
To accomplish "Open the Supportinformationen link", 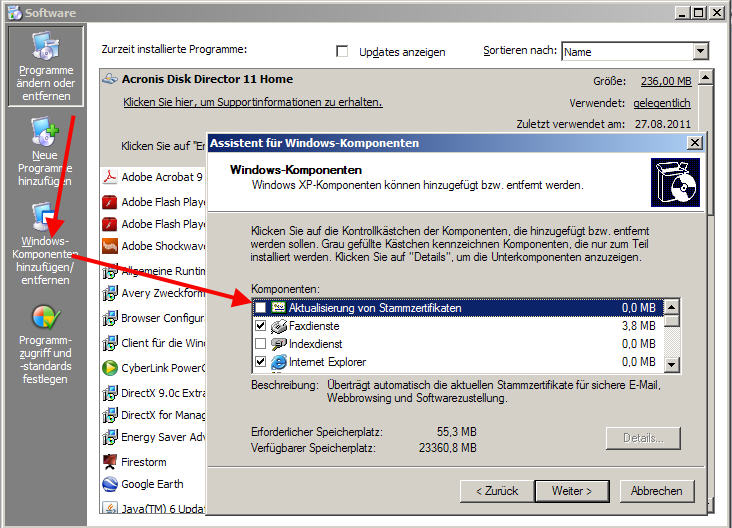I will click(253, 102).
